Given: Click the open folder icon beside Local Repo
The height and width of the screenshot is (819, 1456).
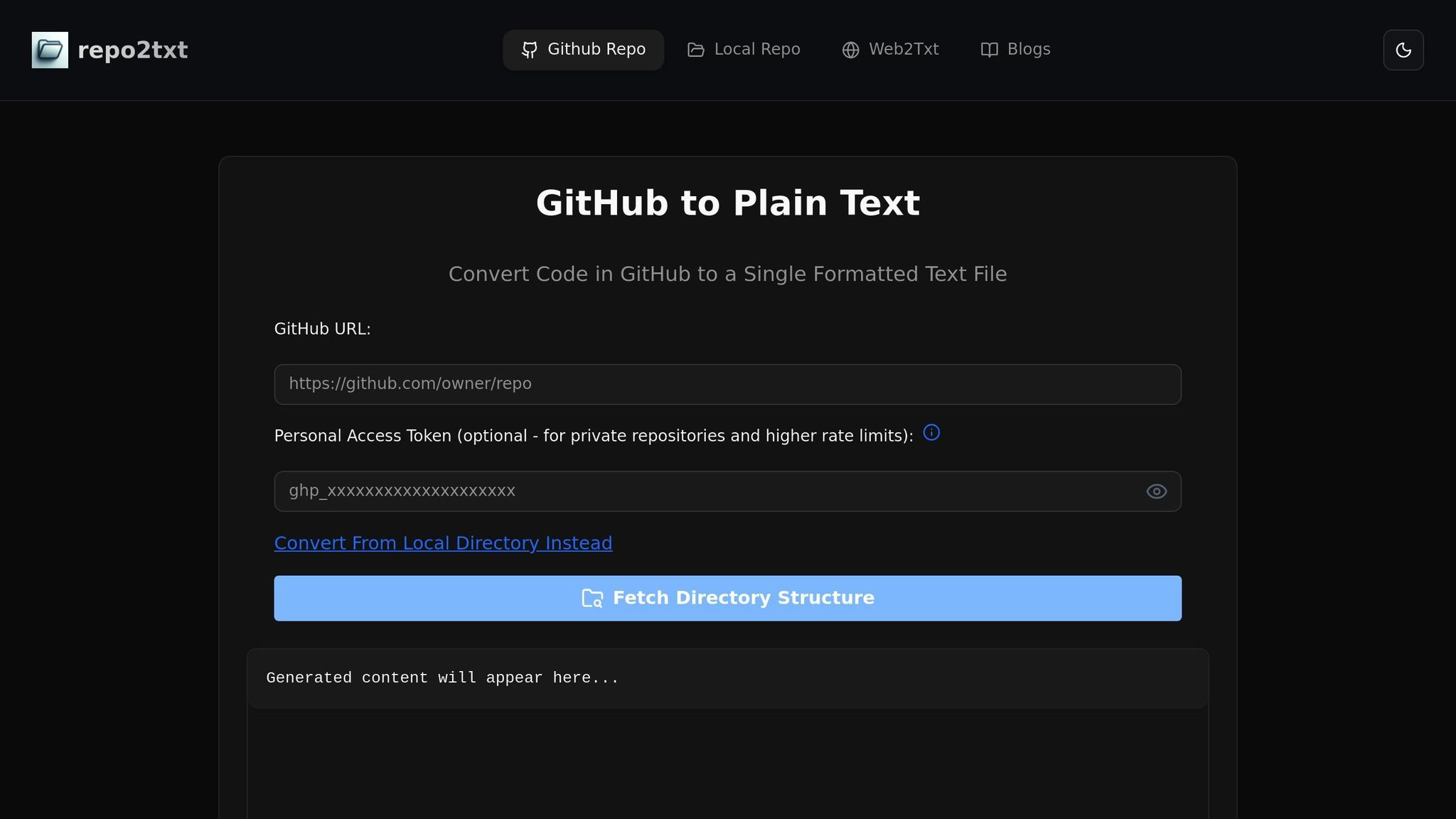Looking at the screenshot, I should pos(695,50).
